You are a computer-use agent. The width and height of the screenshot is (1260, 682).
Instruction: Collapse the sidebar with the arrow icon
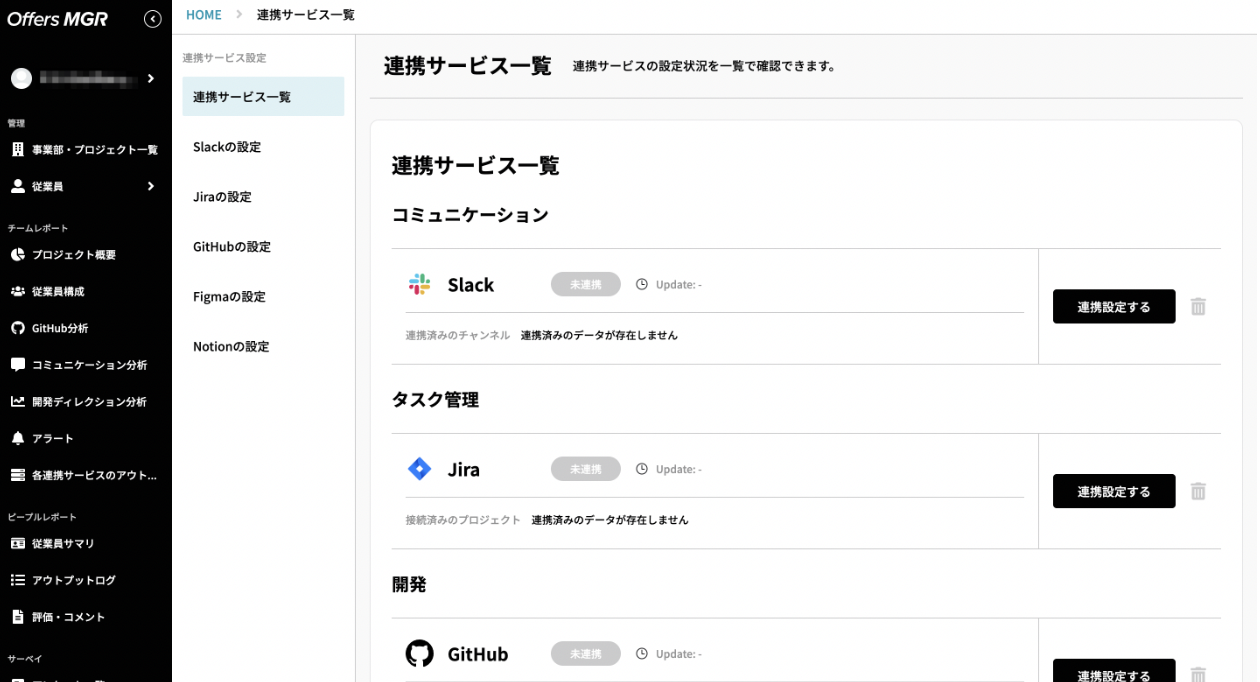pos(152,18)
